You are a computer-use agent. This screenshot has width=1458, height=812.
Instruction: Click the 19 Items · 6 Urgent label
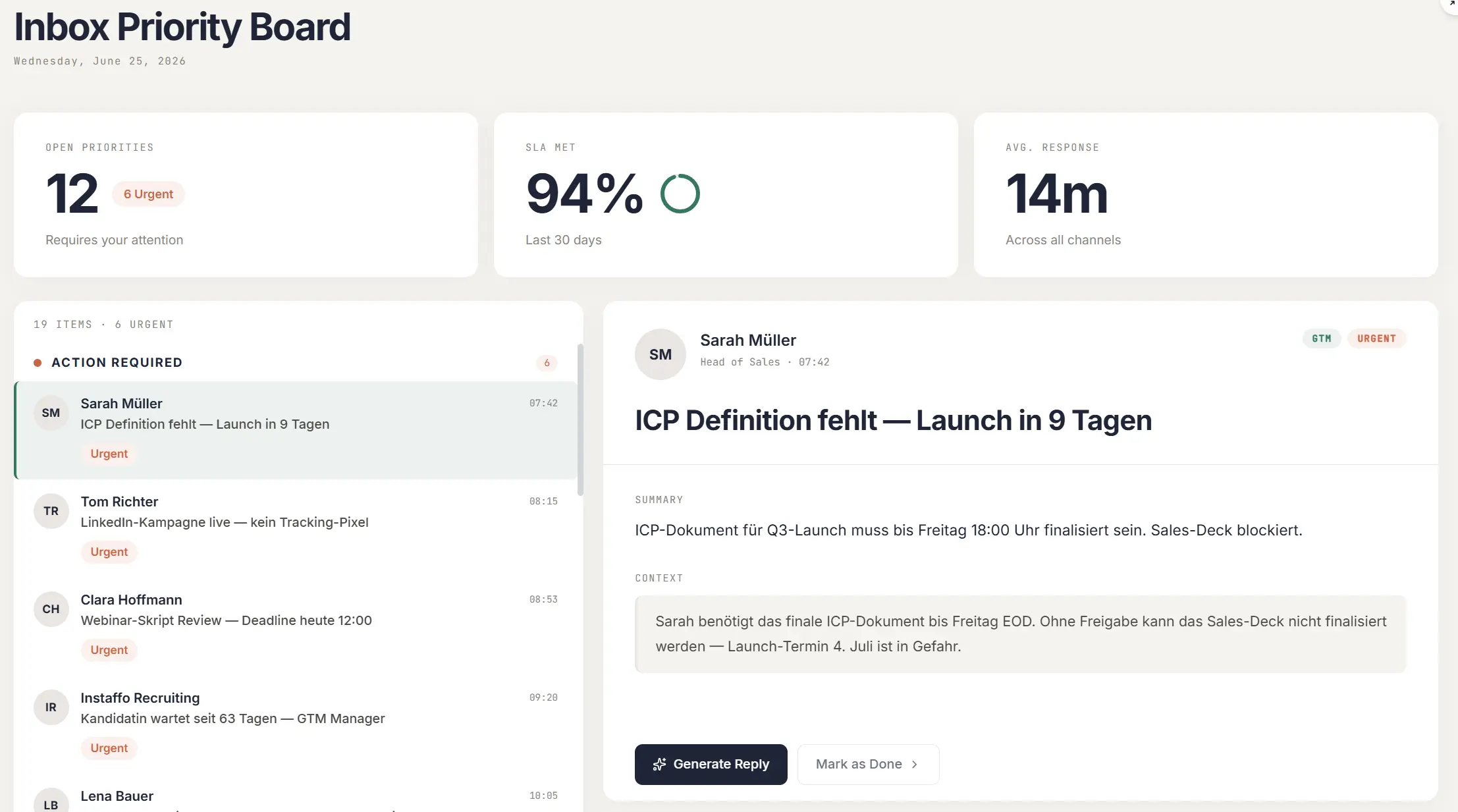point(103,324)
